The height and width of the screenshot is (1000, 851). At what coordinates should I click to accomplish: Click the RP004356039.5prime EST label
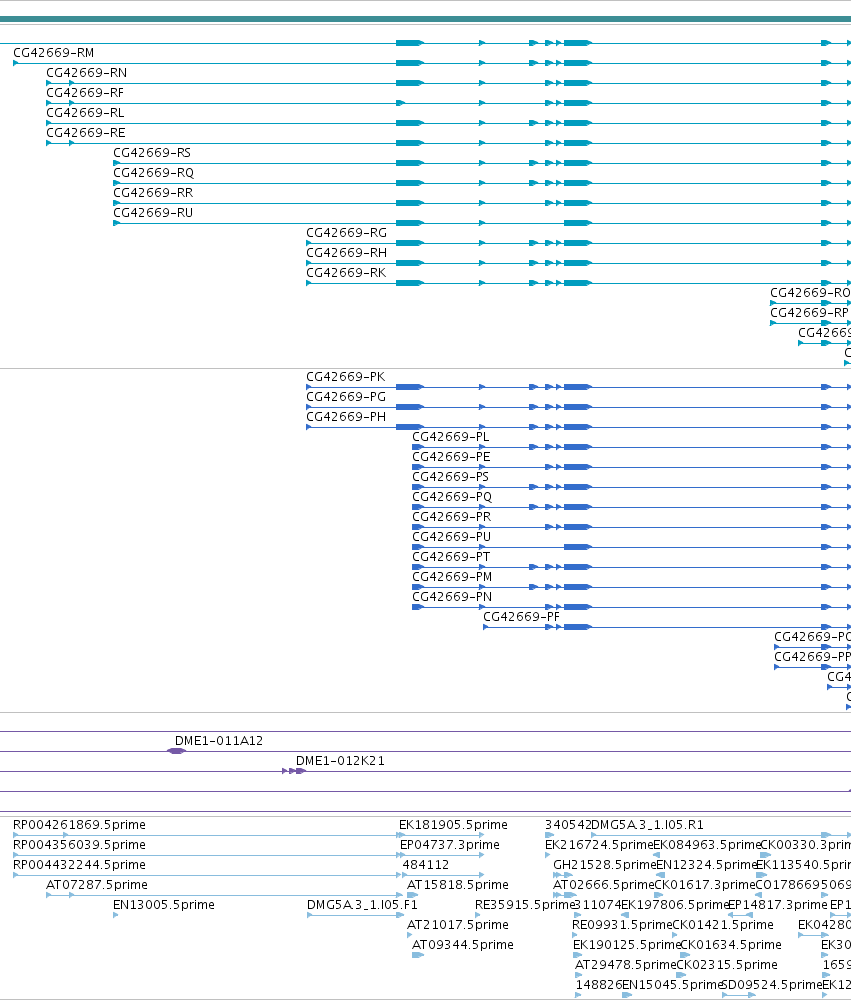click(79, 845)
